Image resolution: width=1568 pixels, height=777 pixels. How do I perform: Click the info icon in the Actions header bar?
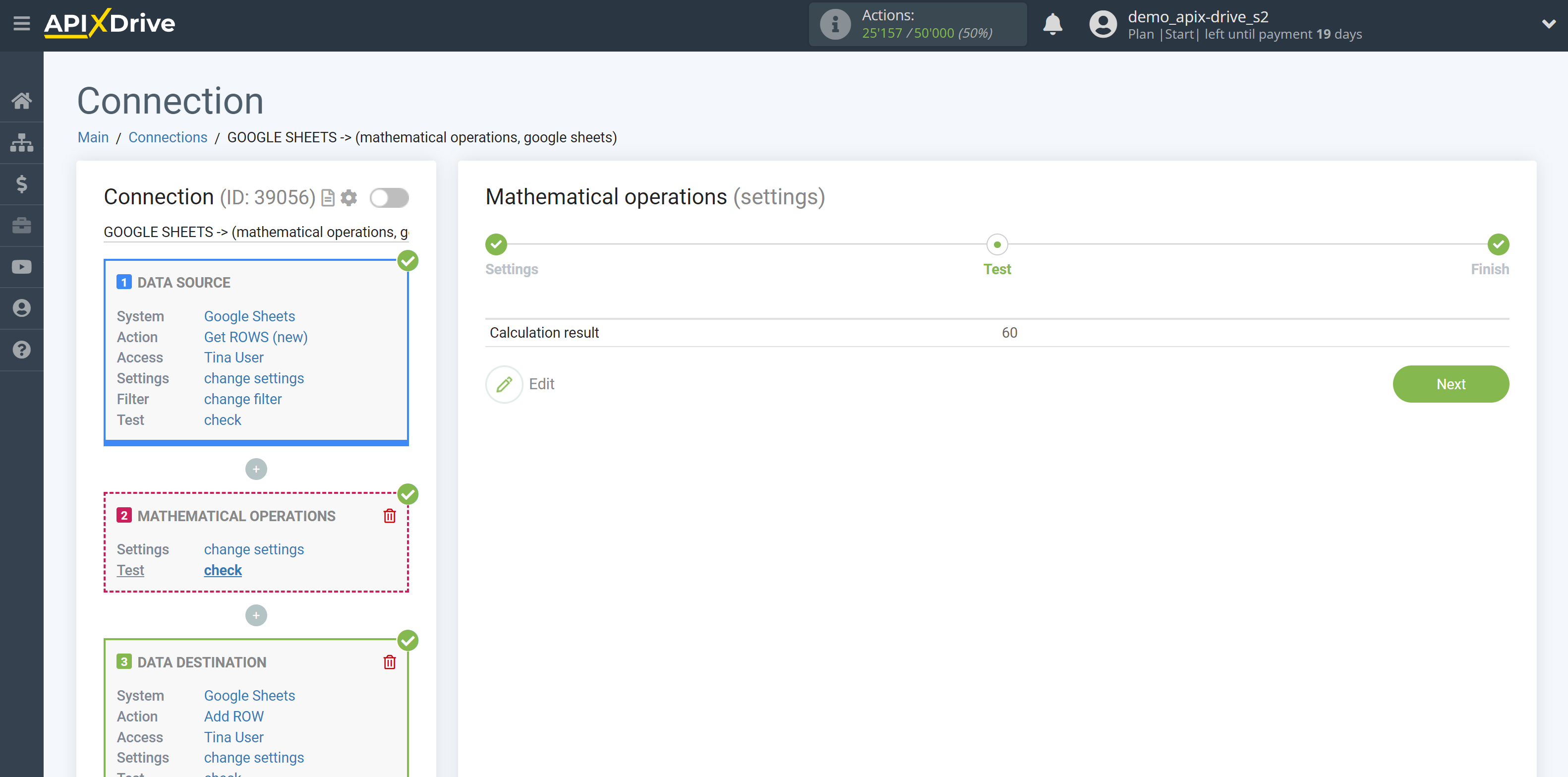point(833,24)
